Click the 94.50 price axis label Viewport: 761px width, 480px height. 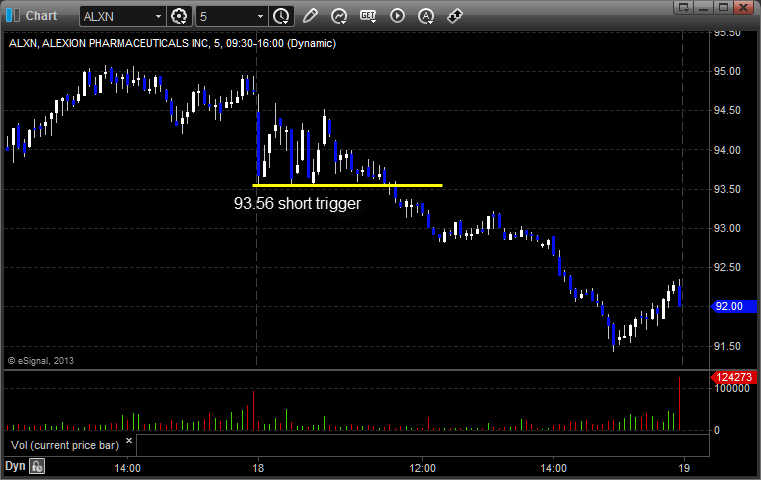pos(727,111)
